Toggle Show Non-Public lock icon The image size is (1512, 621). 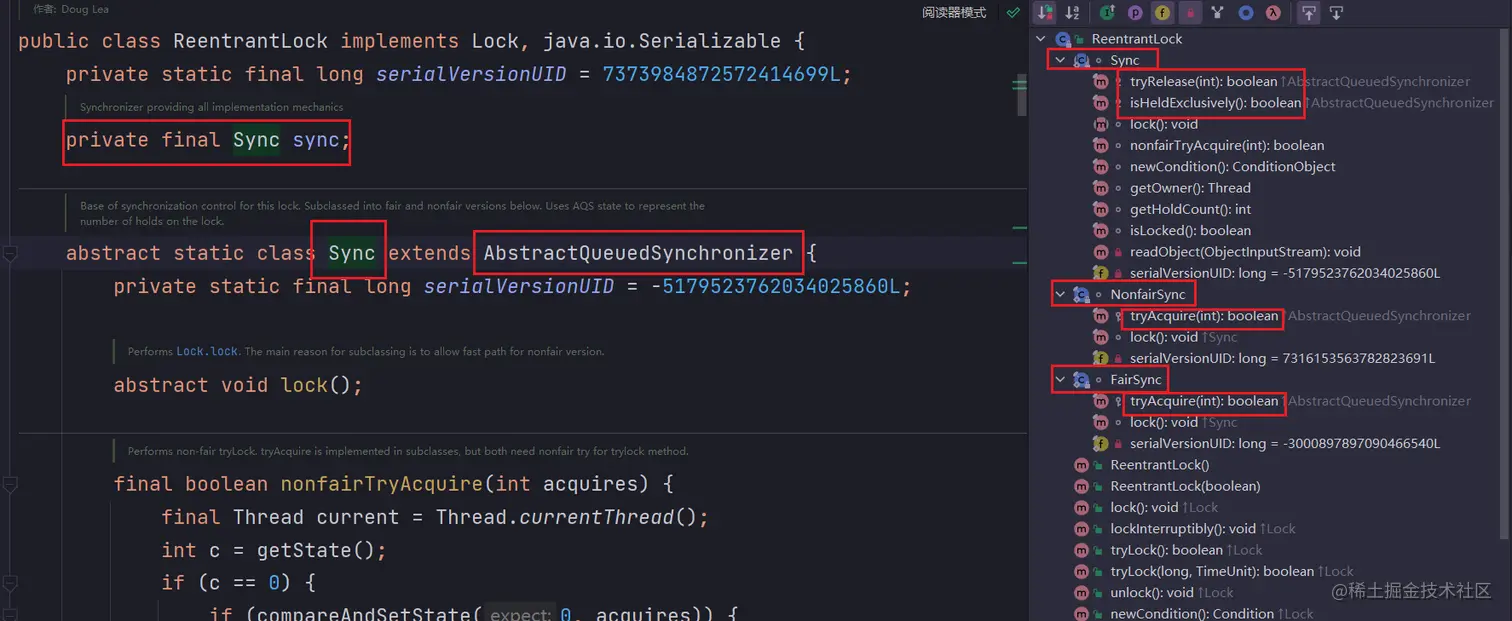point(1190,13)
